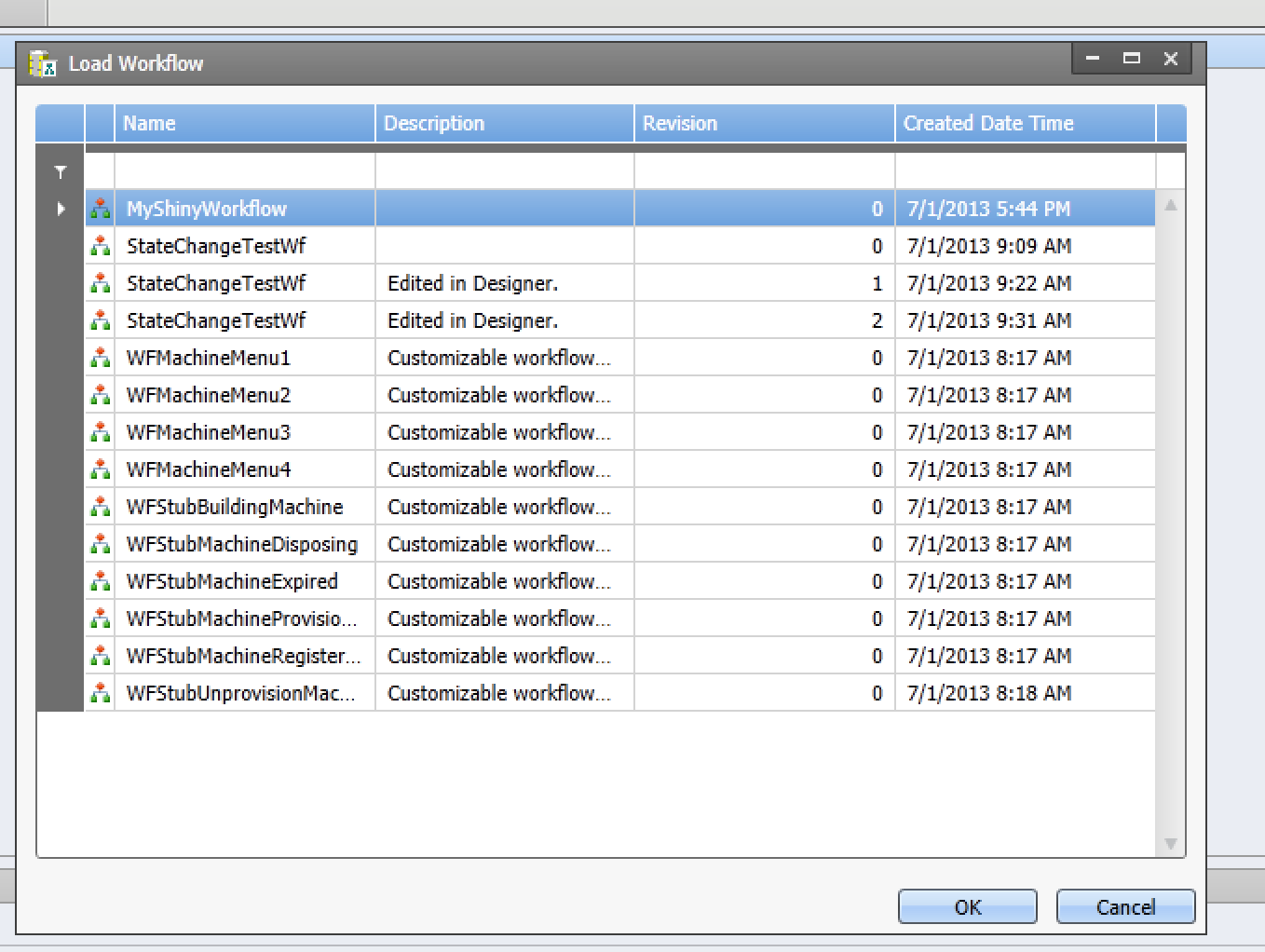Click the filter field under the Name column
The image size is (1265, 952).
tap(242, 170)
